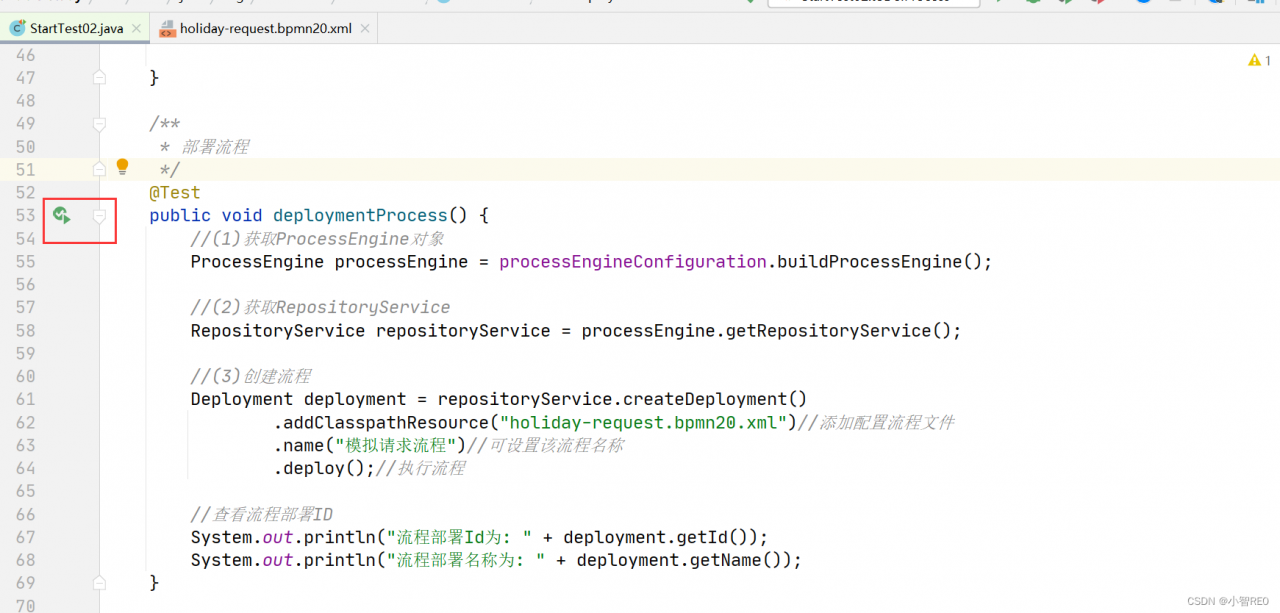
Task: Click the comment //执行流程
Action: tap(420, 468)
